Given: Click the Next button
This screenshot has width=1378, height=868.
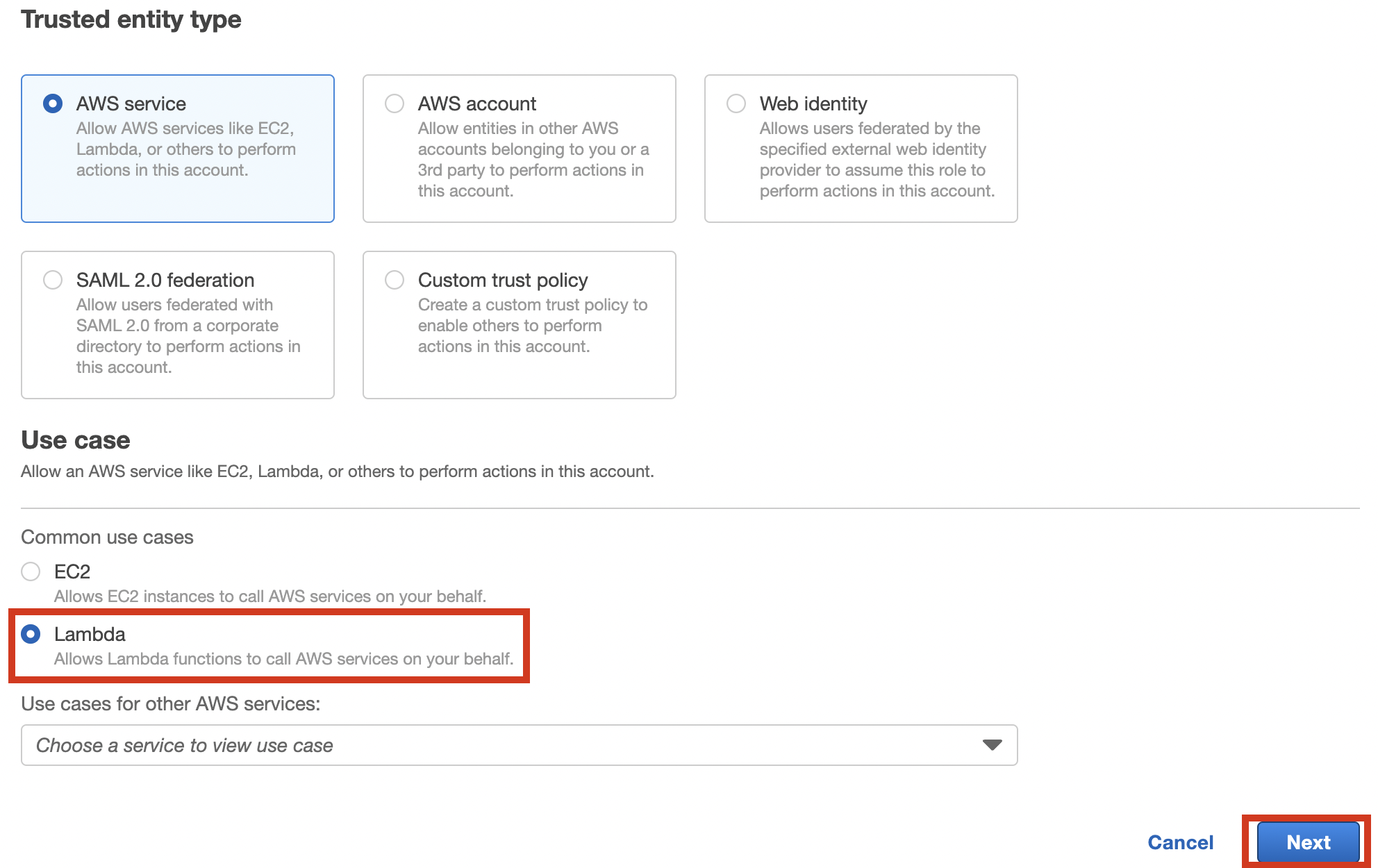Looking at the screenshot, I should pos(1308,842).
